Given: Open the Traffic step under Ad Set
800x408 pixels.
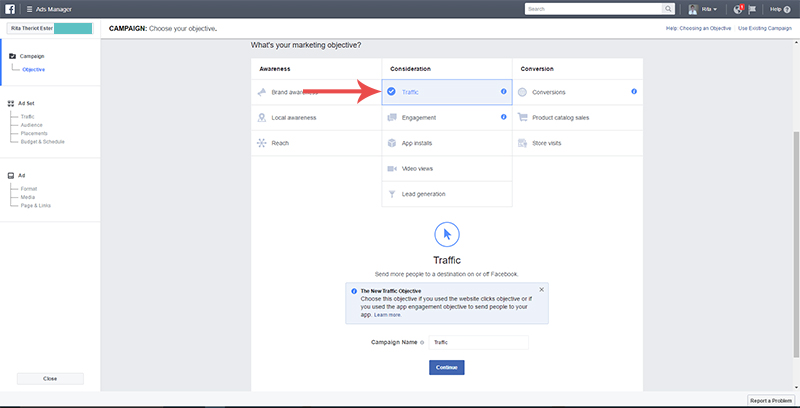Looking at the screenshot, I should tap(28, 117).
